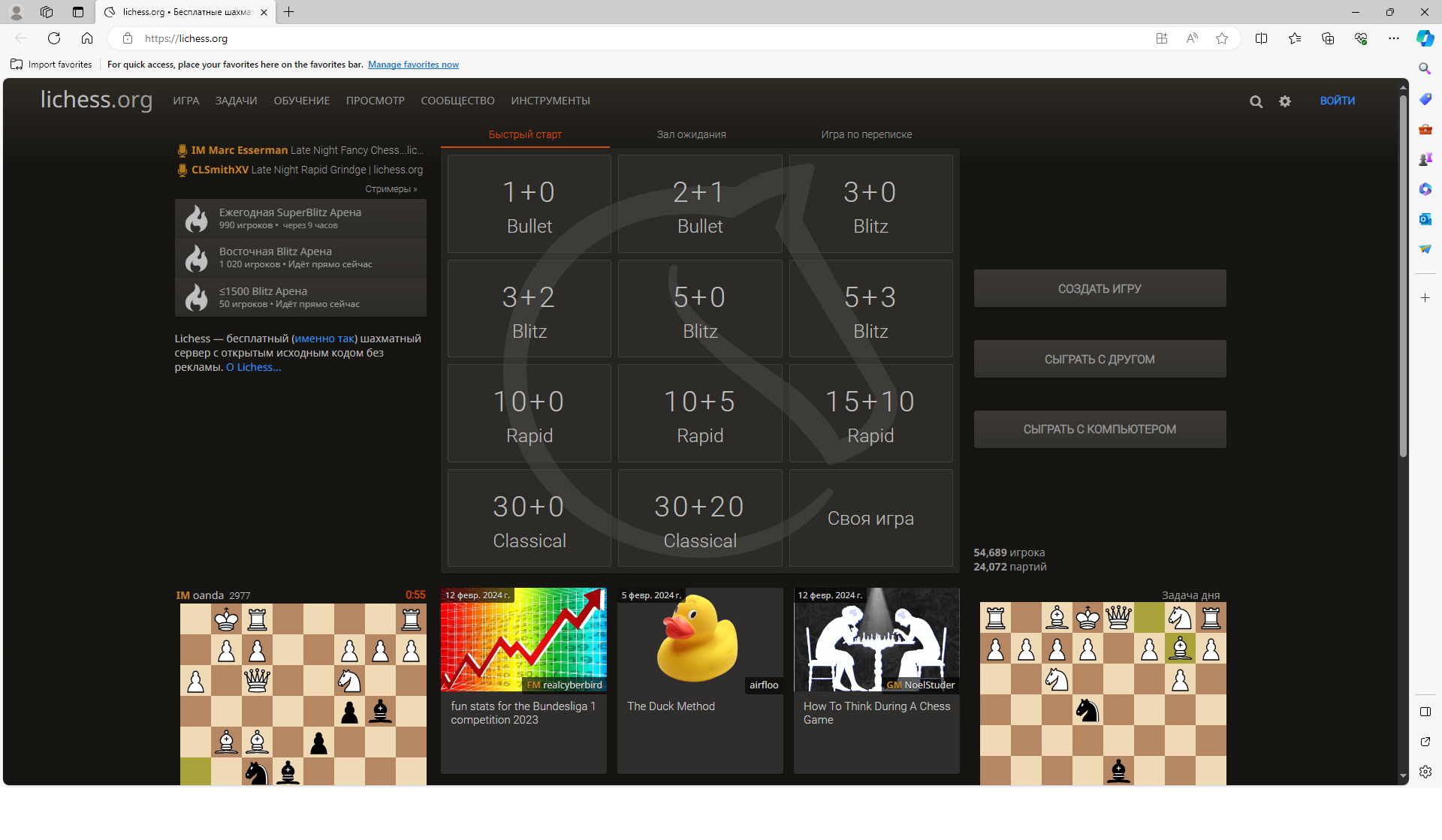Expand the СООБЩЕСТВО menu

point(457,101)
